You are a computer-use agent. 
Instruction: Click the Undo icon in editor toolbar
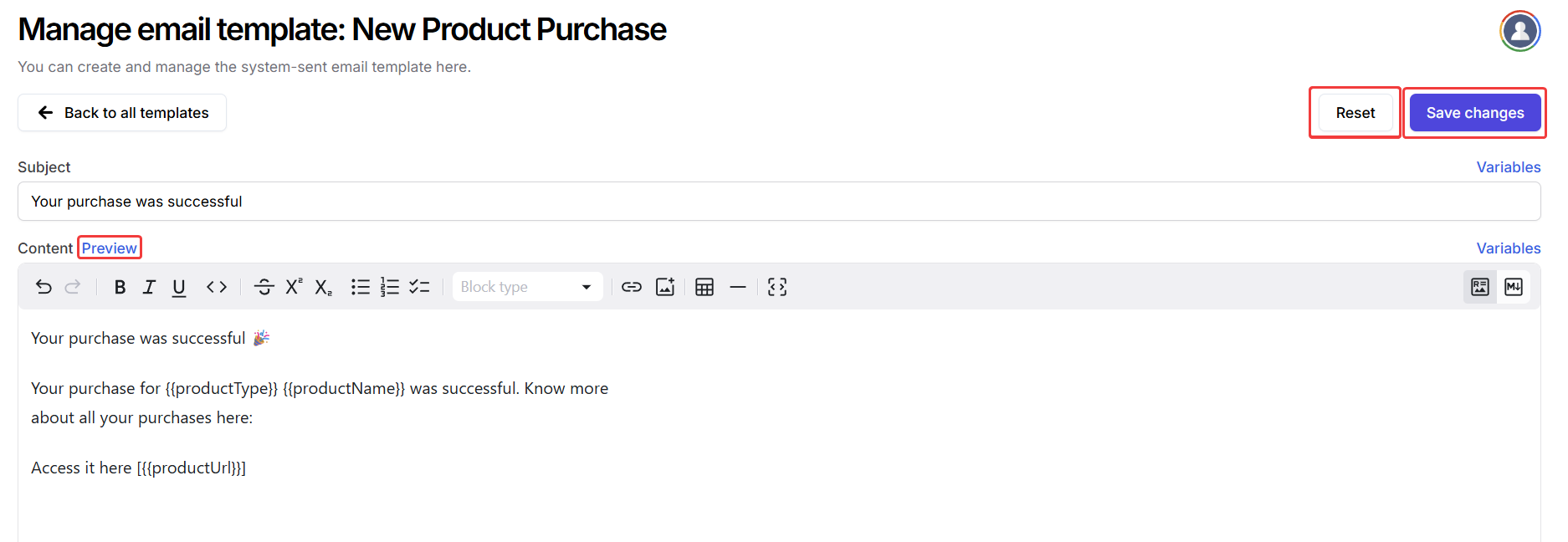tap(44, 287)
